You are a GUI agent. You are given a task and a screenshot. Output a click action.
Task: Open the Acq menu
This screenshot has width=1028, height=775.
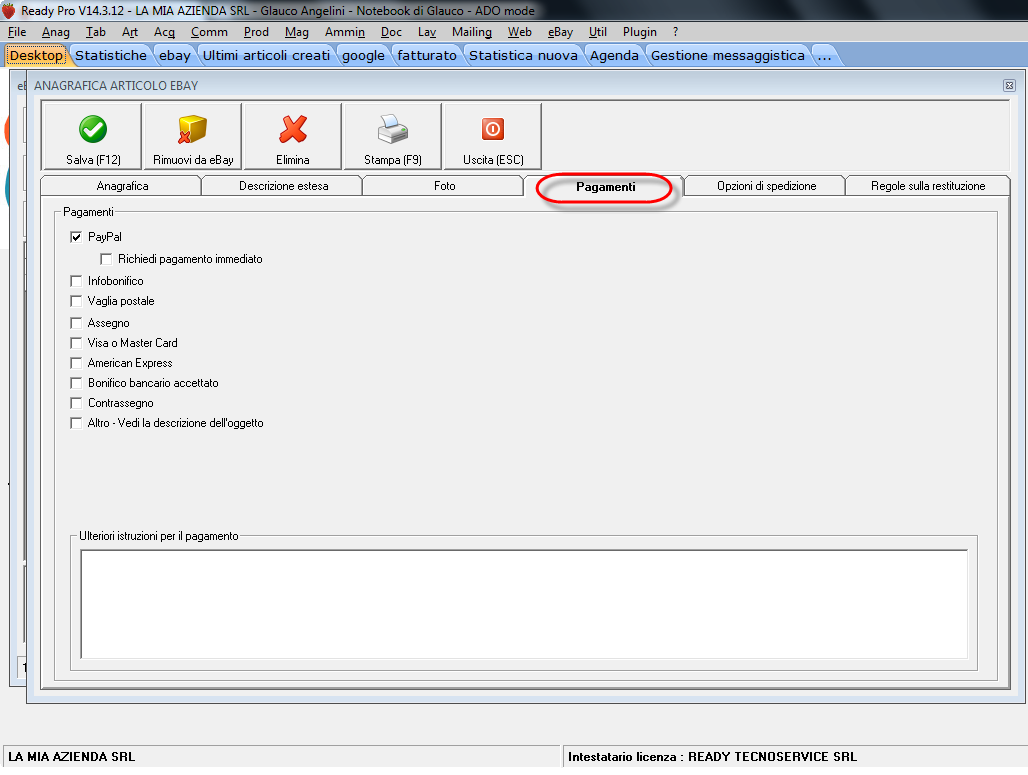click(x=165, y=32)
